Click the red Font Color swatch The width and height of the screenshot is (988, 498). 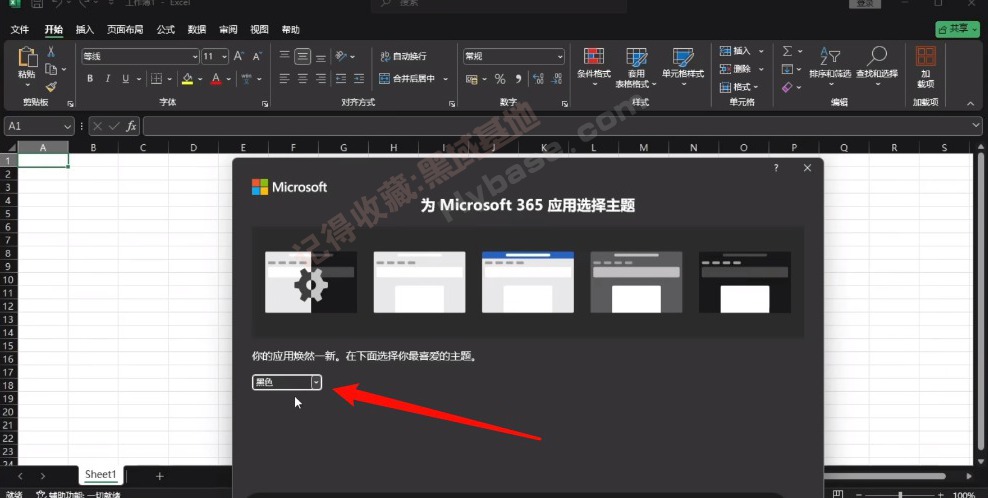point(216,79)
